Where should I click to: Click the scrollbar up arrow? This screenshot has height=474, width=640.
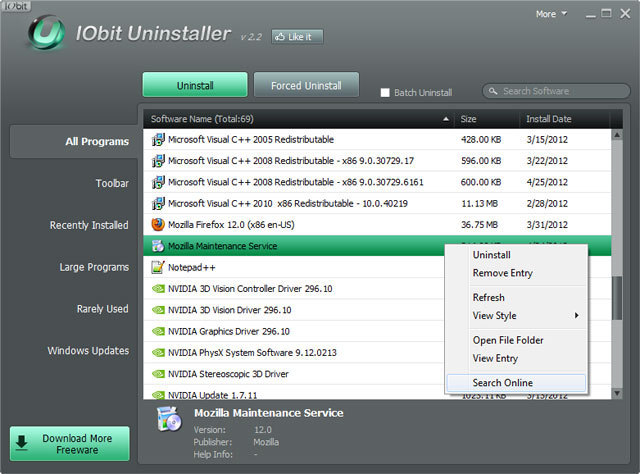617,135
